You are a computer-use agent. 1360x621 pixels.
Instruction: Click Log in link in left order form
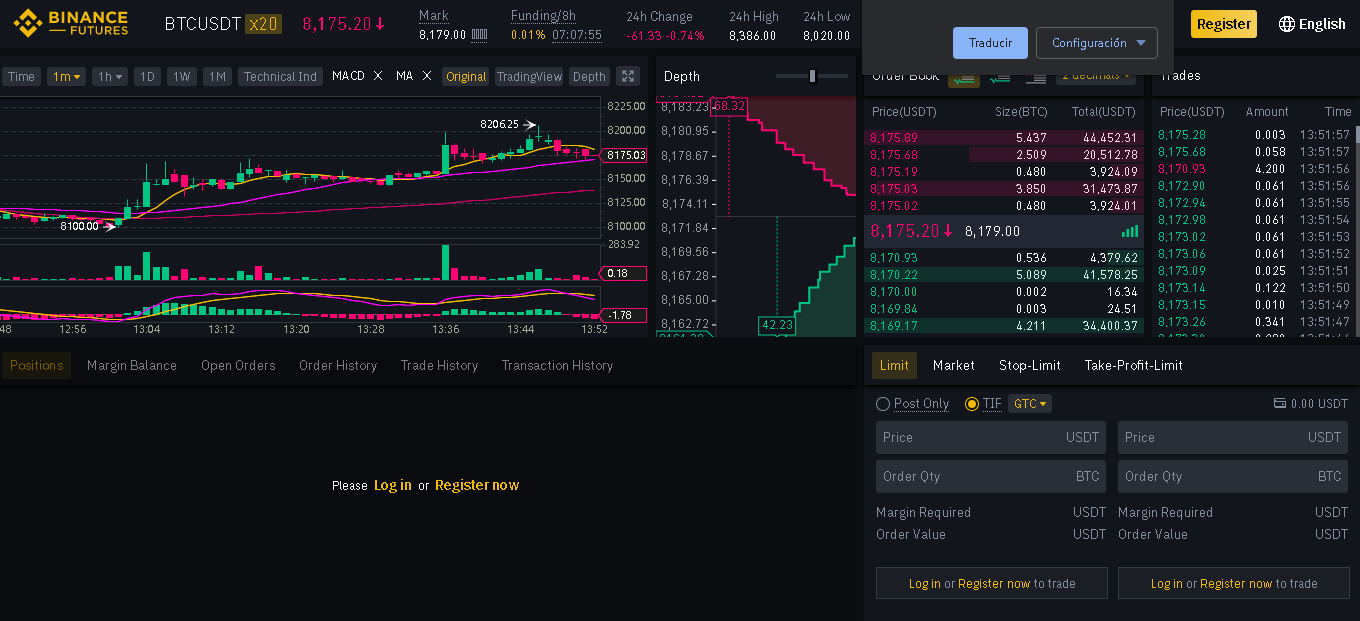(x=924, y=583)
